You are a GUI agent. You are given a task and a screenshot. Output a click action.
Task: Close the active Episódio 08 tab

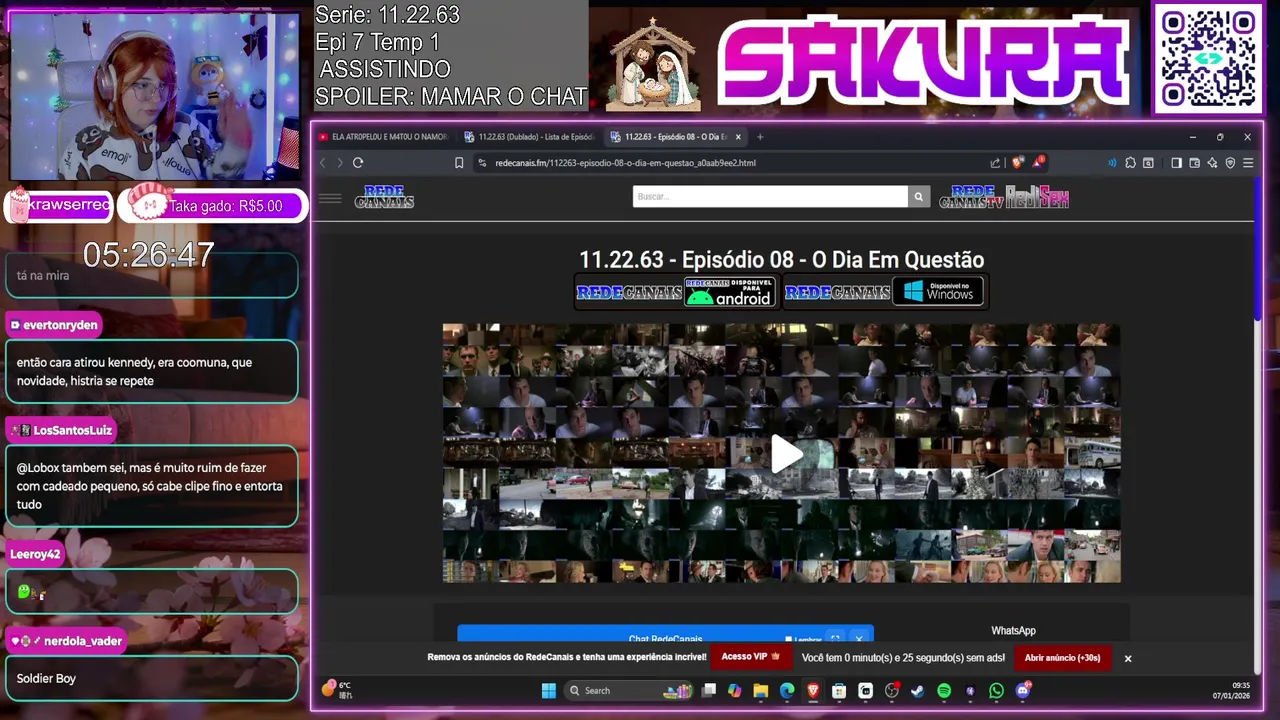[x=738, y=137]
